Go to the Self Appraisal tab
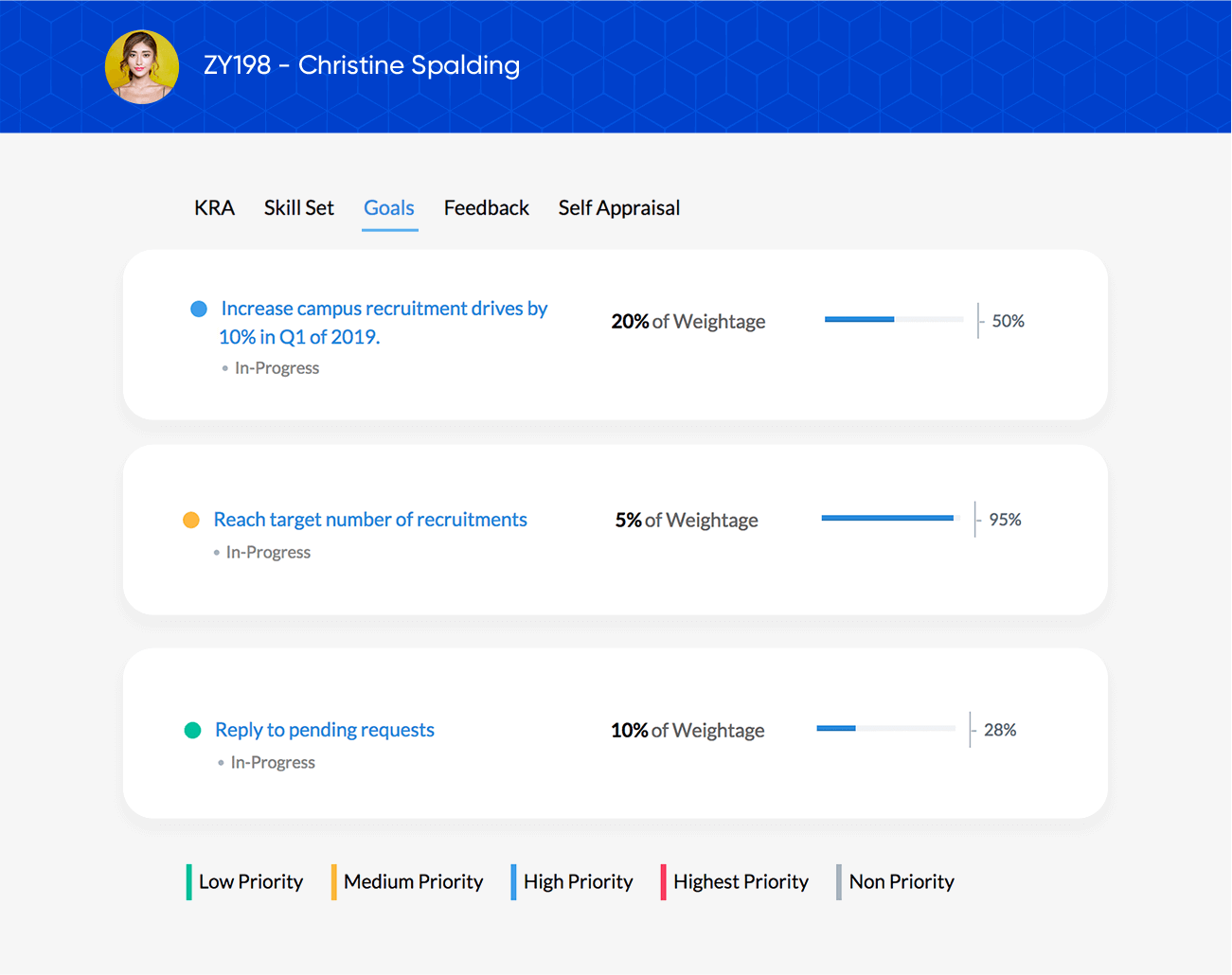Screen dimensions: 1232x975 coord(618,208)
